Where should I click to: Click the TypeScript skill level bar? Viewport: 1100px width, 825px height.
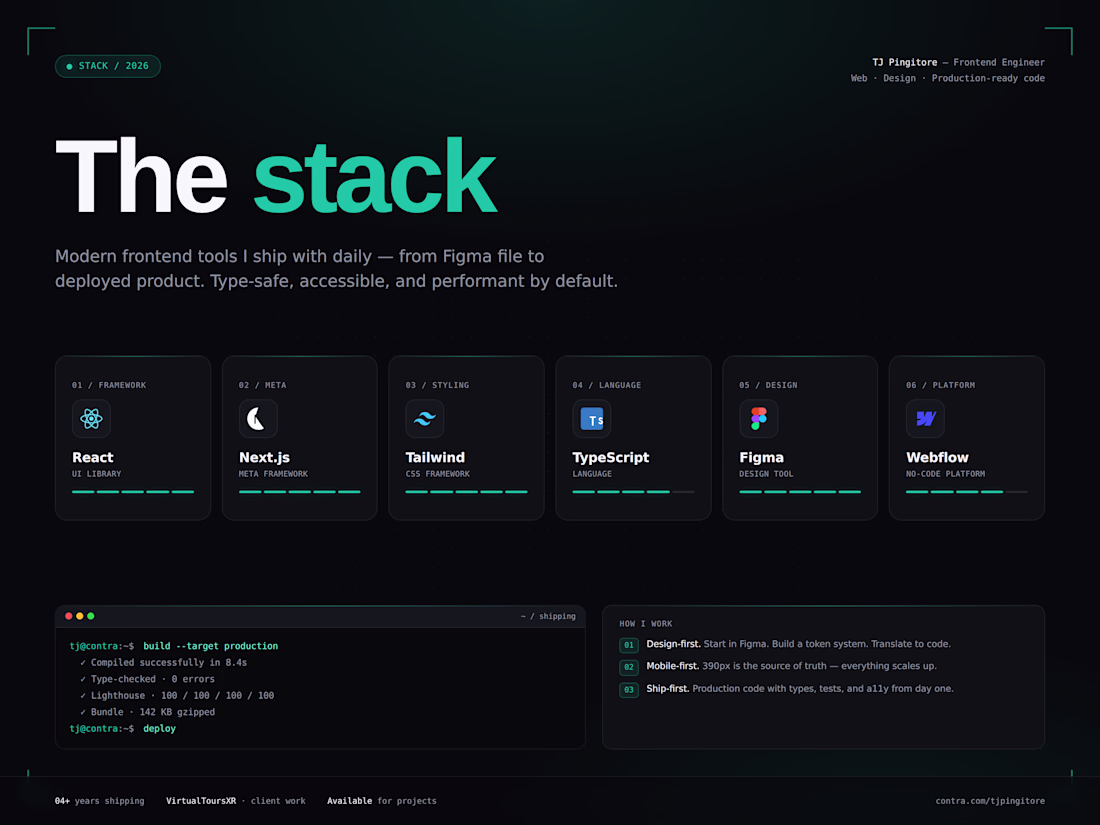click(633, 492)
